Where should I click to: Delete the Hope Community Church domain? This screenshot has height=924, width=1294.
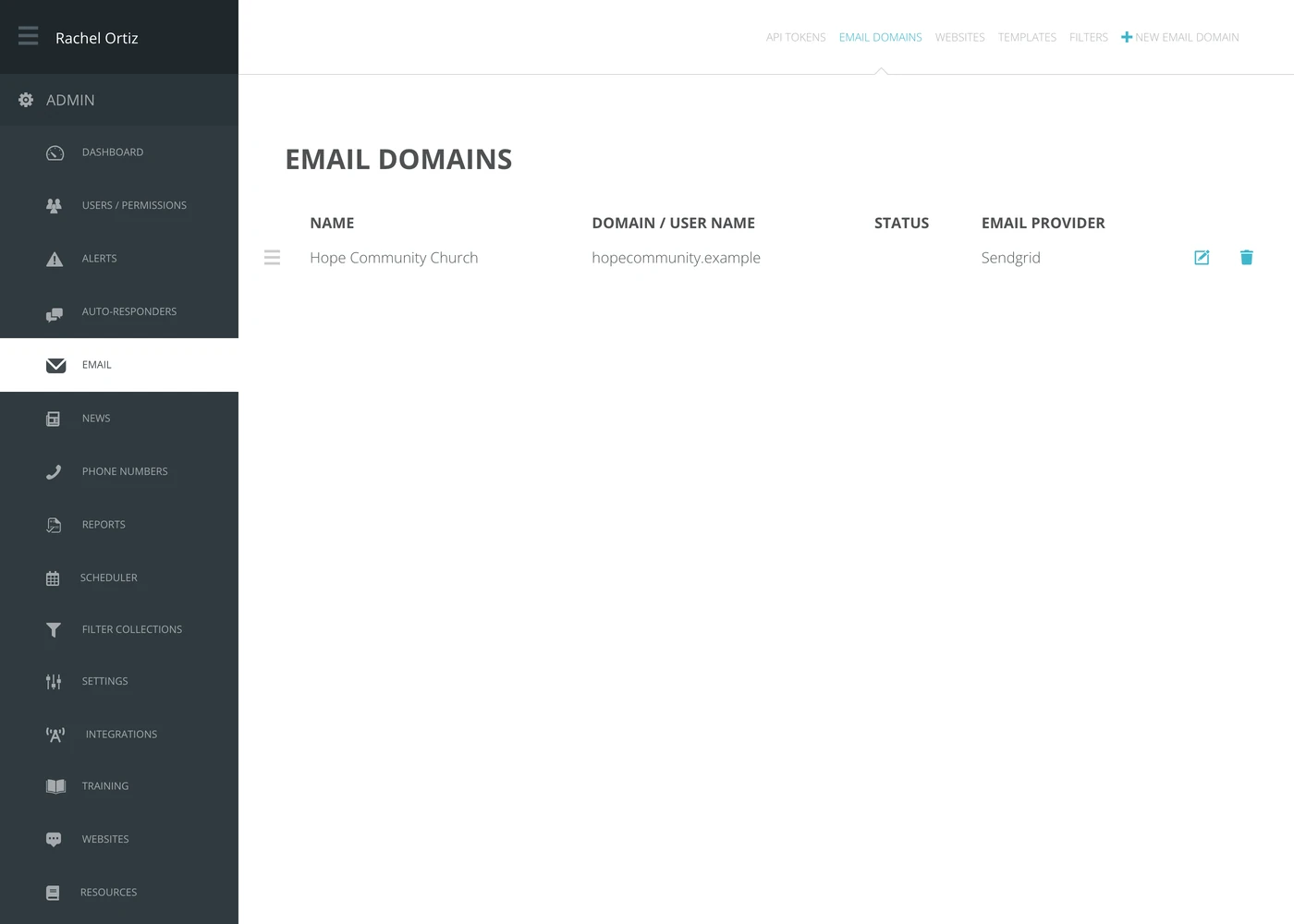pyautogui.click(x=1246, y=258)
